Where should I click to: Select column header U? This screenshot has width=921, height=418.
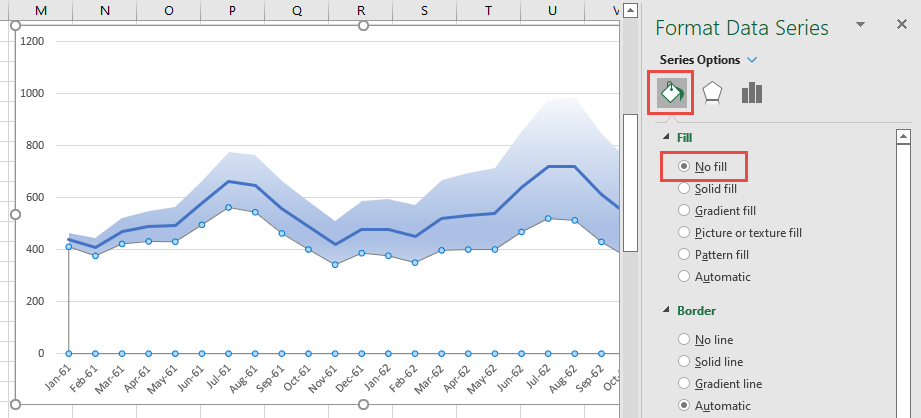tap(553, 11)
